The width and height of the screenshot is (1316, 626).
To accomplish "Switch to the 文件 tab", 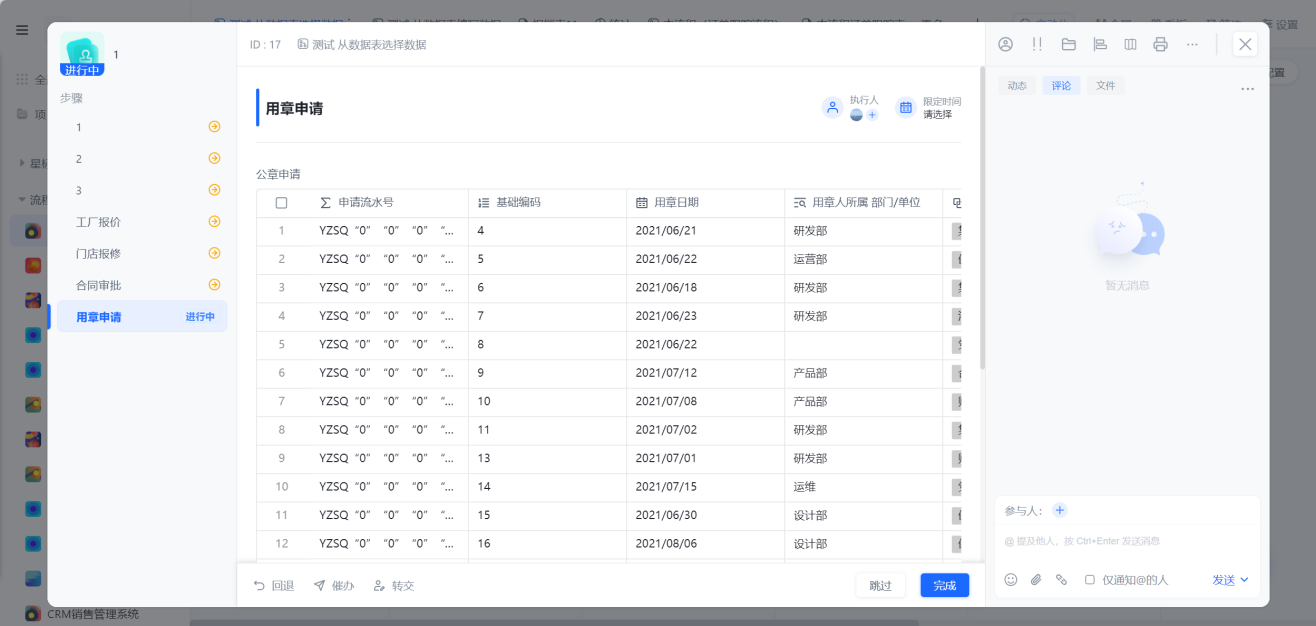I will (1105, 86).
